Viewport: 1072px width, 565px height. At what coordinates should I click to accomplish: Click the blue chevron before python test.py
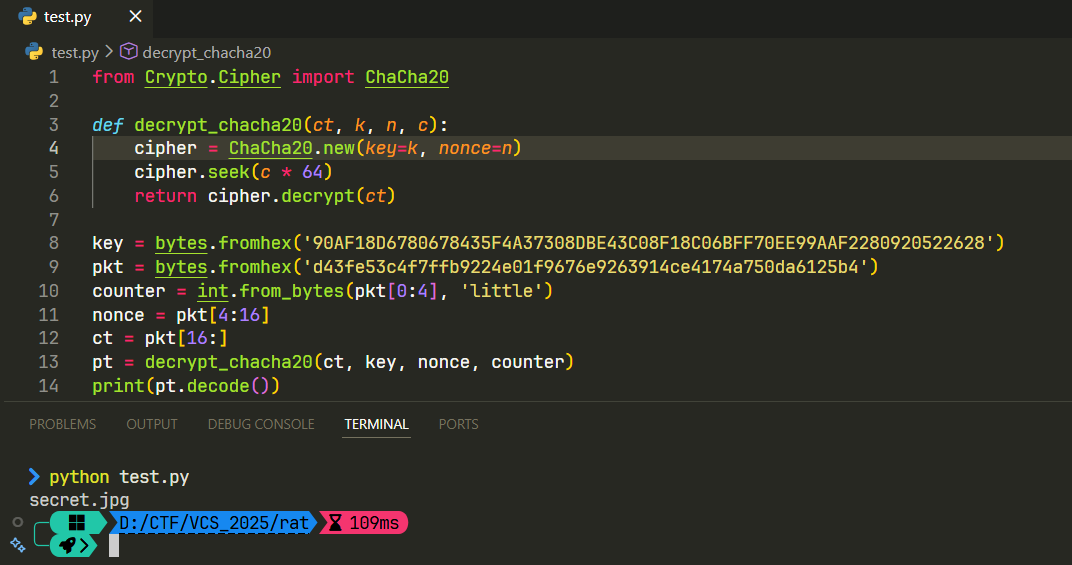35,477
